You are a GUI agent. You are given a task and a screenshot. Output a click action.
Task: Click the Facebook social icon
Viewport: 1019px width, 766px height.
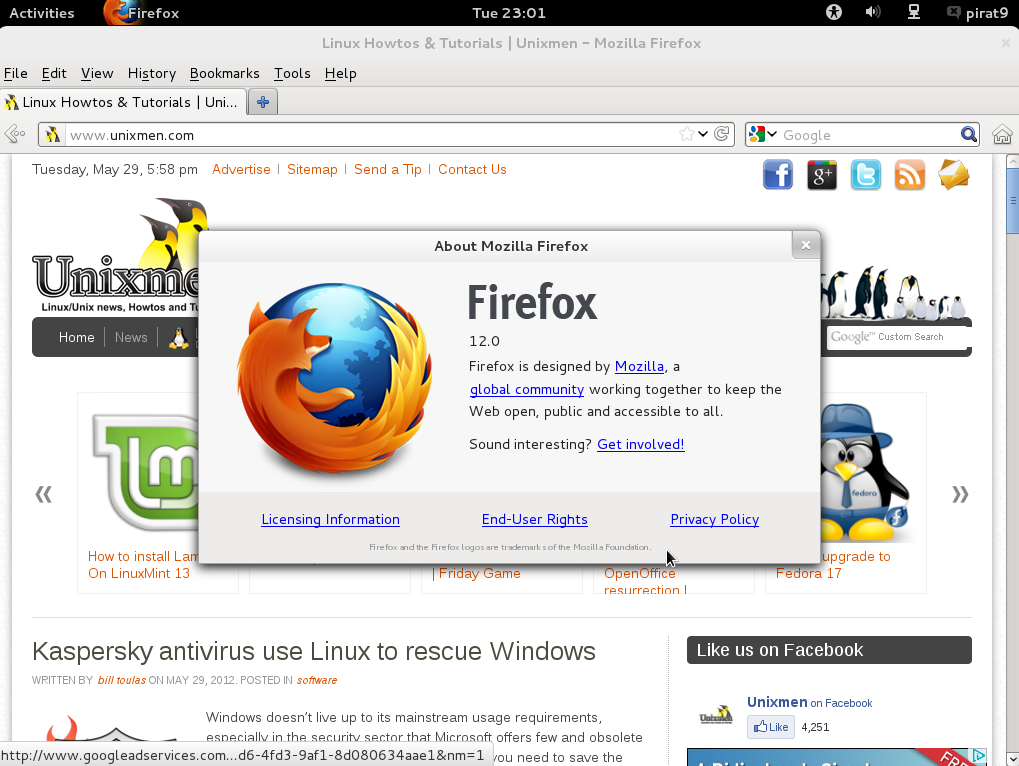click(x=778, y=175)
